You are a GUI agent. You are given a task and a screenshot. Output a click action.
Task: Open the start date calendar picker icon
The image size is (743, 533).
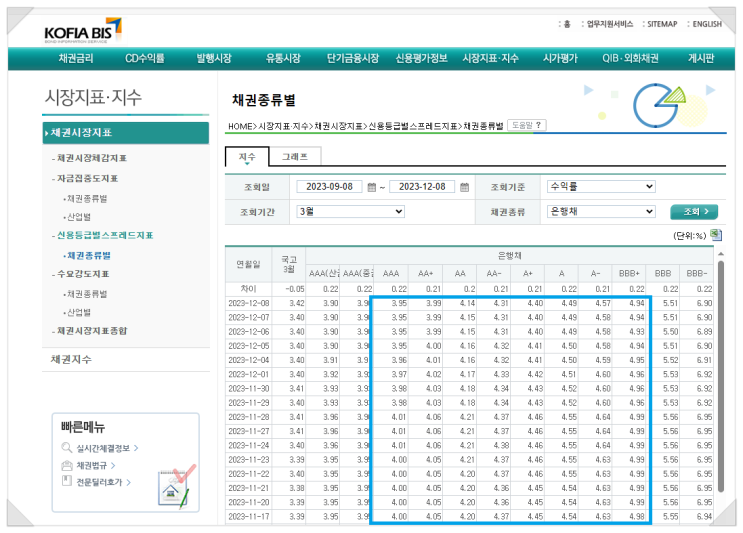point(371,187)
